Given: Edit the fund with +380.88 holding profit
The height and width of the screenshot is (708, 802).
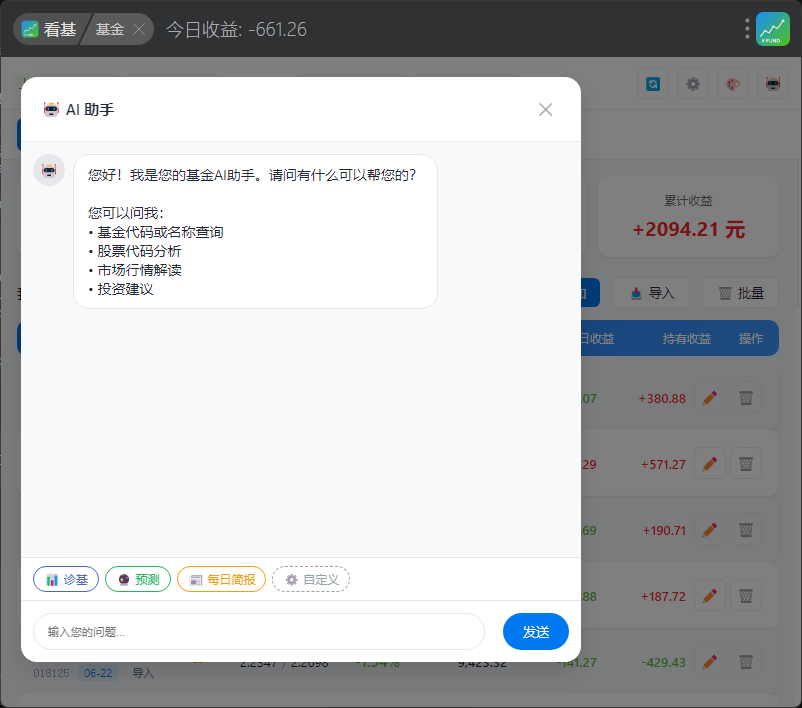Looking at the screenshot, I should [x=710, y=397].
